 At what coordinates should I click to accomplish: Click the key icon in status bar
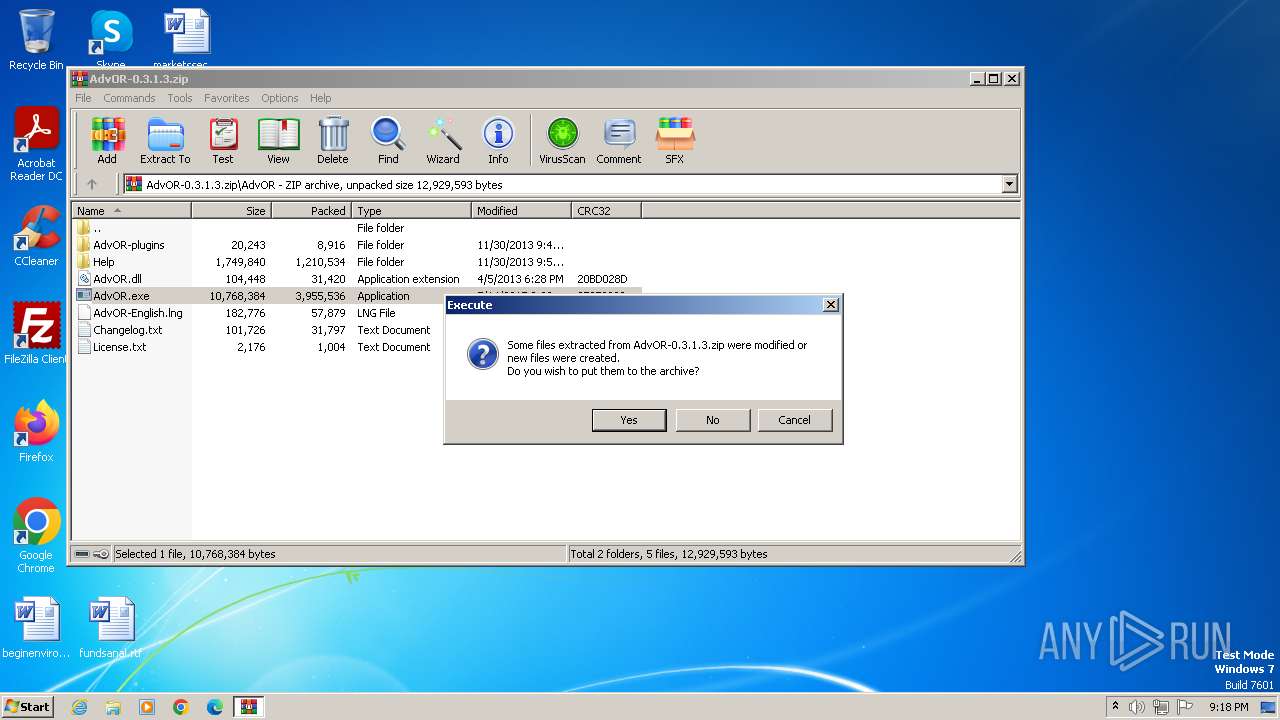coord(101,553)
